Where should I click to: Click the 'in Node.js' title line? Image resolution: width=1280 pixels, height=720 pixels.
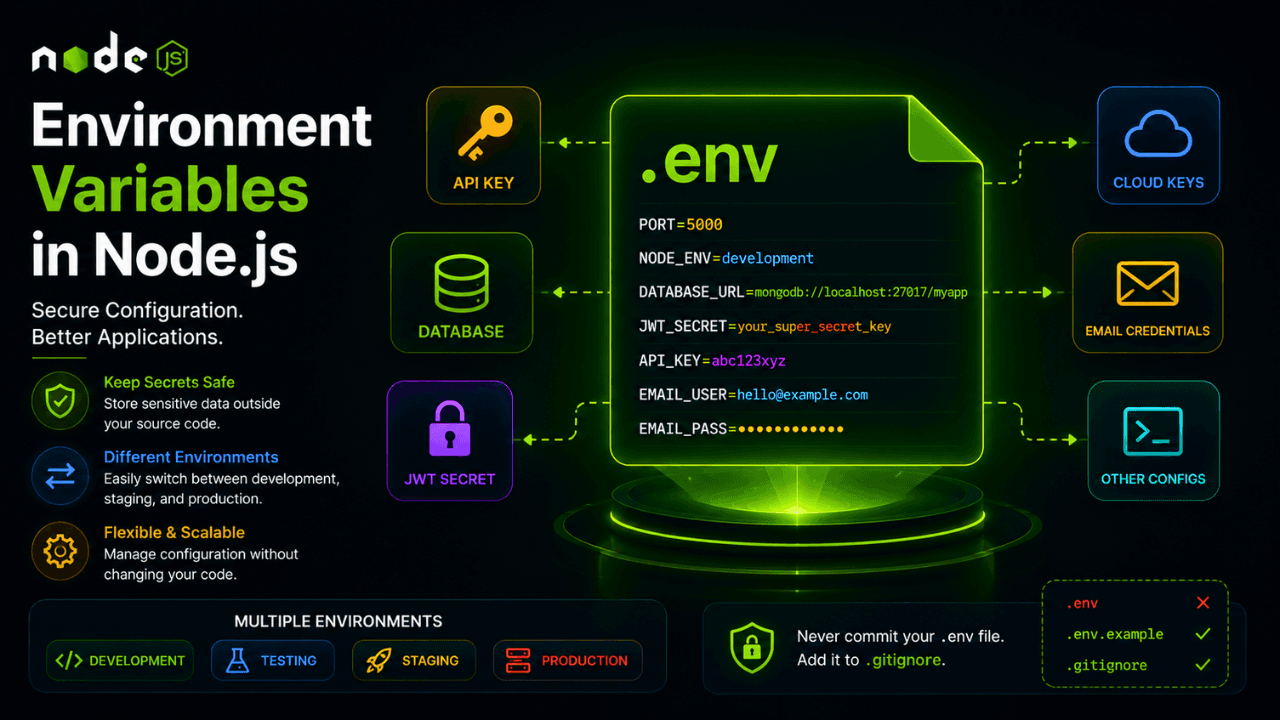(x=165, y=254)
